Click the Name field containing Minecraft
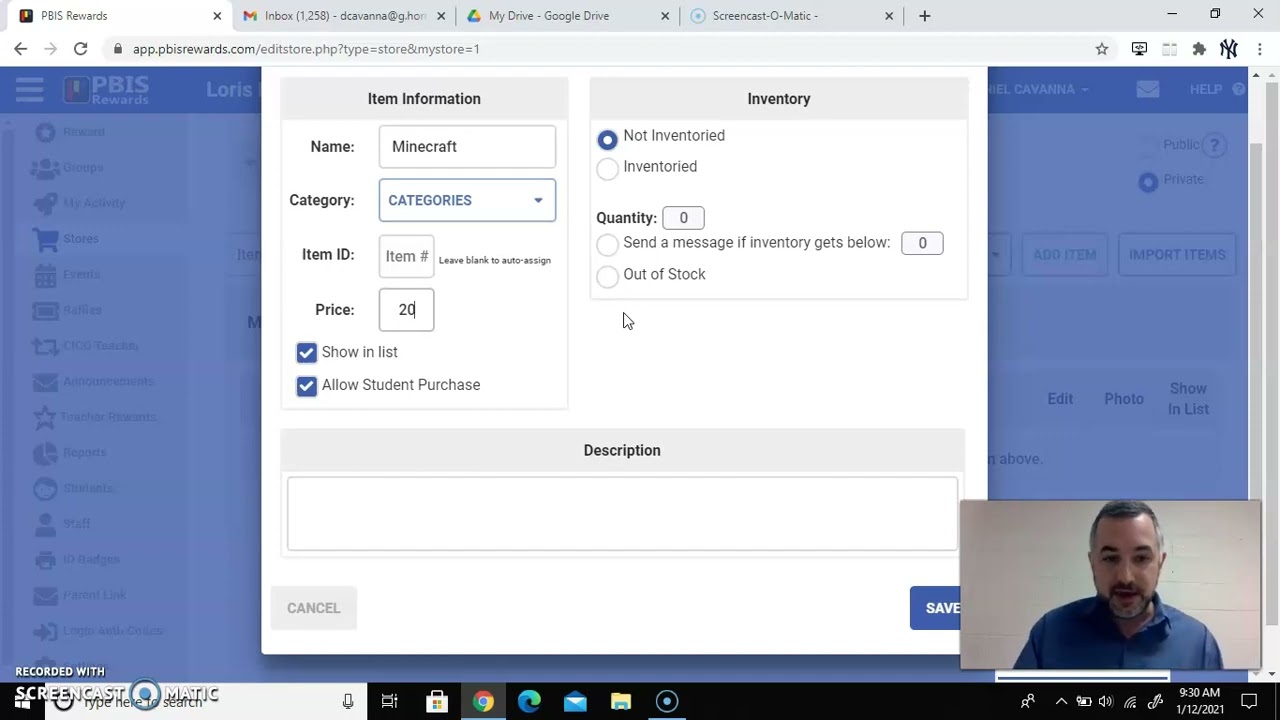Screen dimensions: 1280x720 [x=467, y=146]
